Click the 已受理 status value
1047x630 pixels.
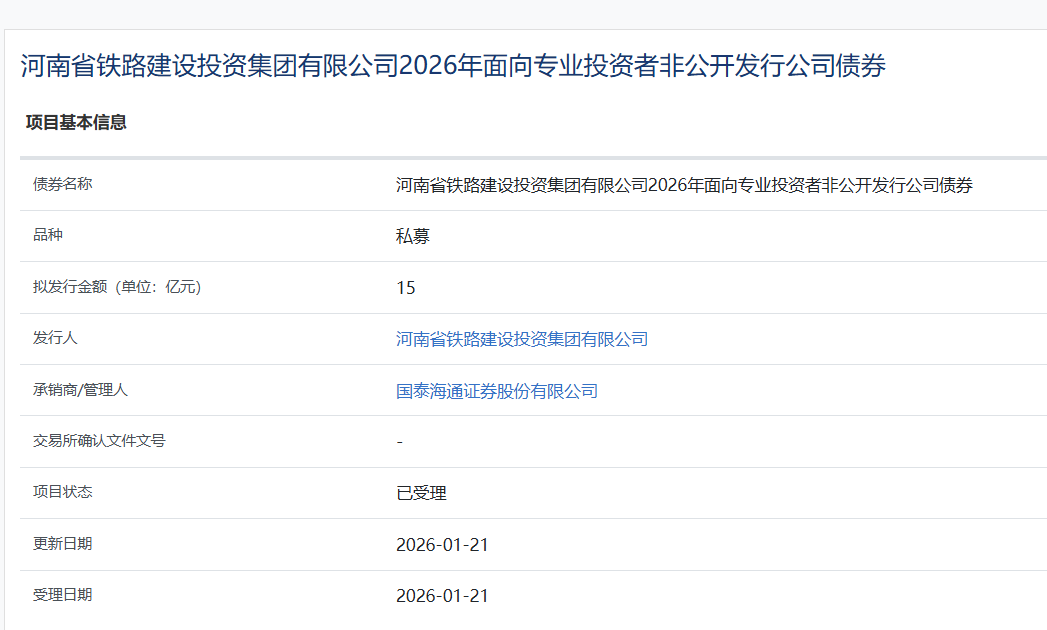(421, 493)
